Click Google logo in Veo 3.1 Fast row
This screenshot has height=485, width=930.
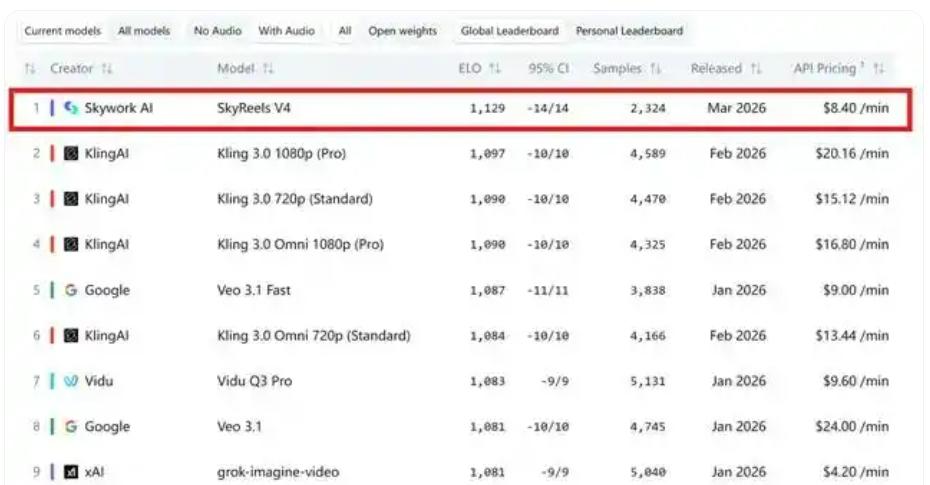(71, 290)
